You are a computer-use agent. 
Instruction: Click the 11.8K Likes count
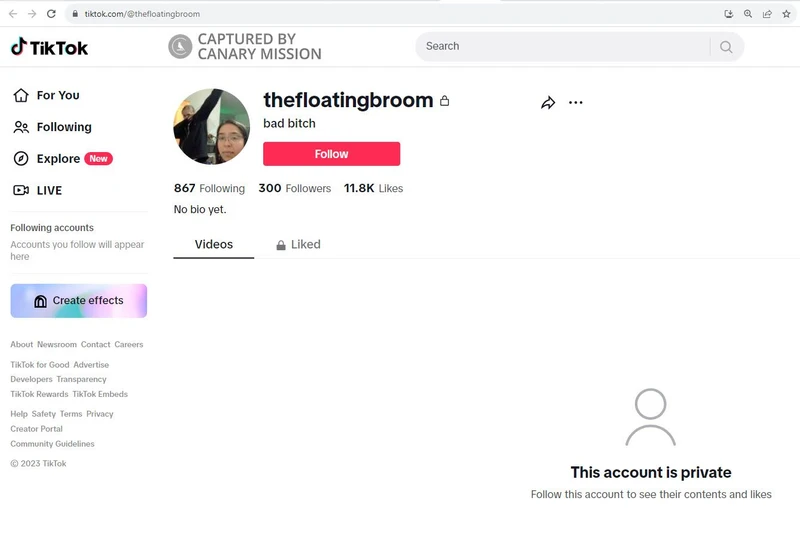tap(373, 188)
